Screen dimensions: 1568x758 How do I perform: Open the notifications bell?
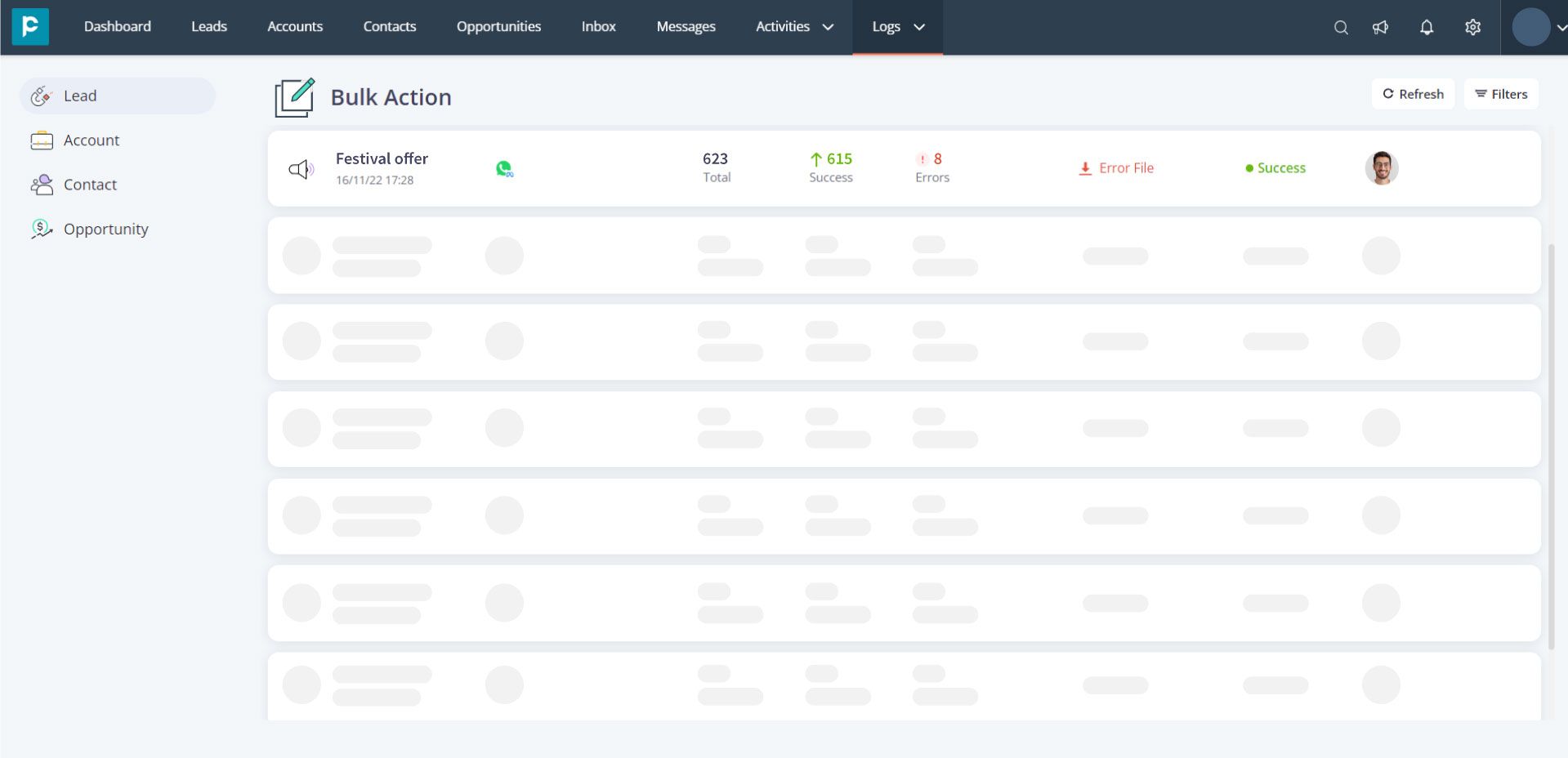(x=1427, y=27)
